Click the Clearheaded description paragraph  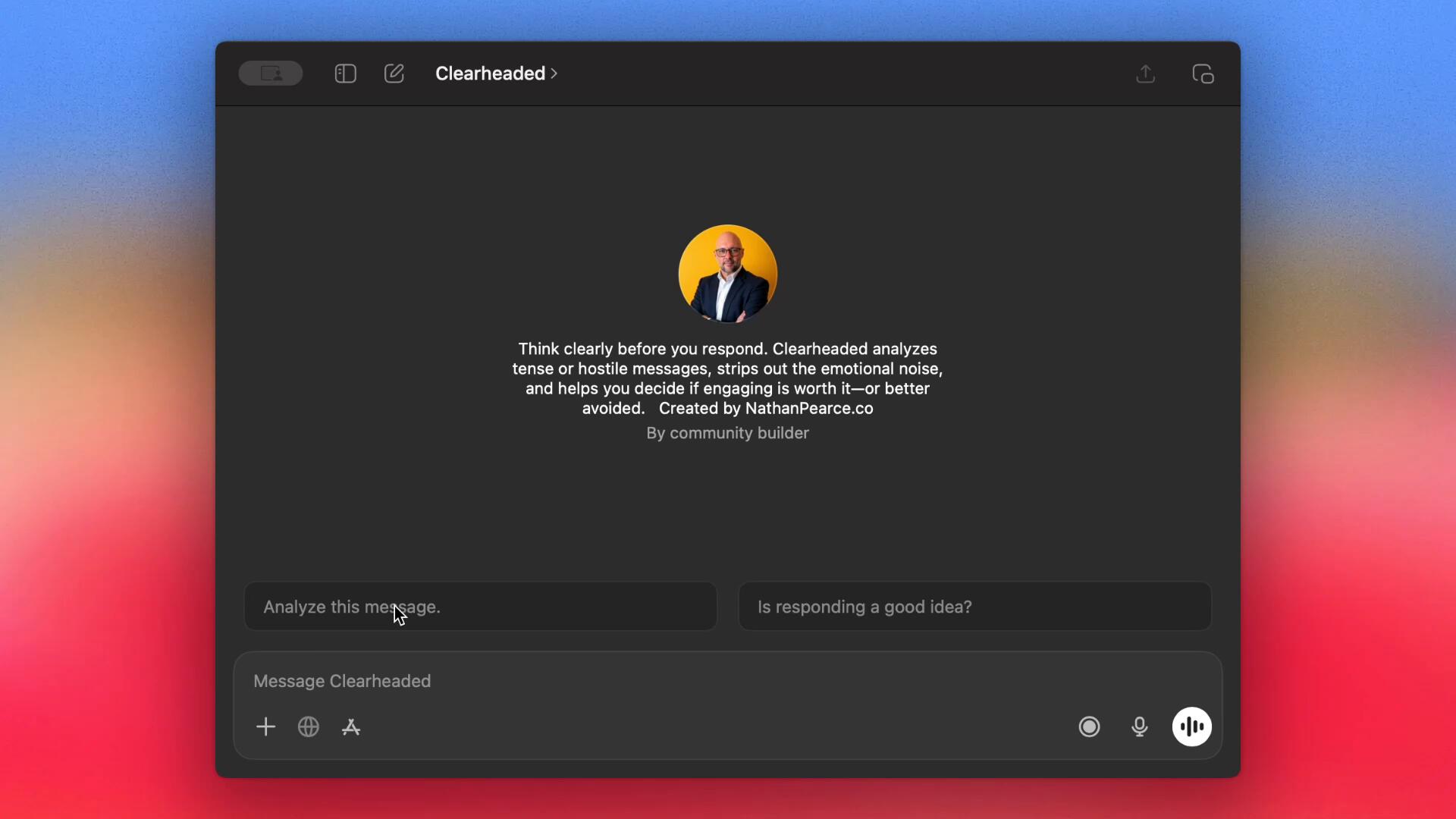pyautogui.click(x=727, y=369)
